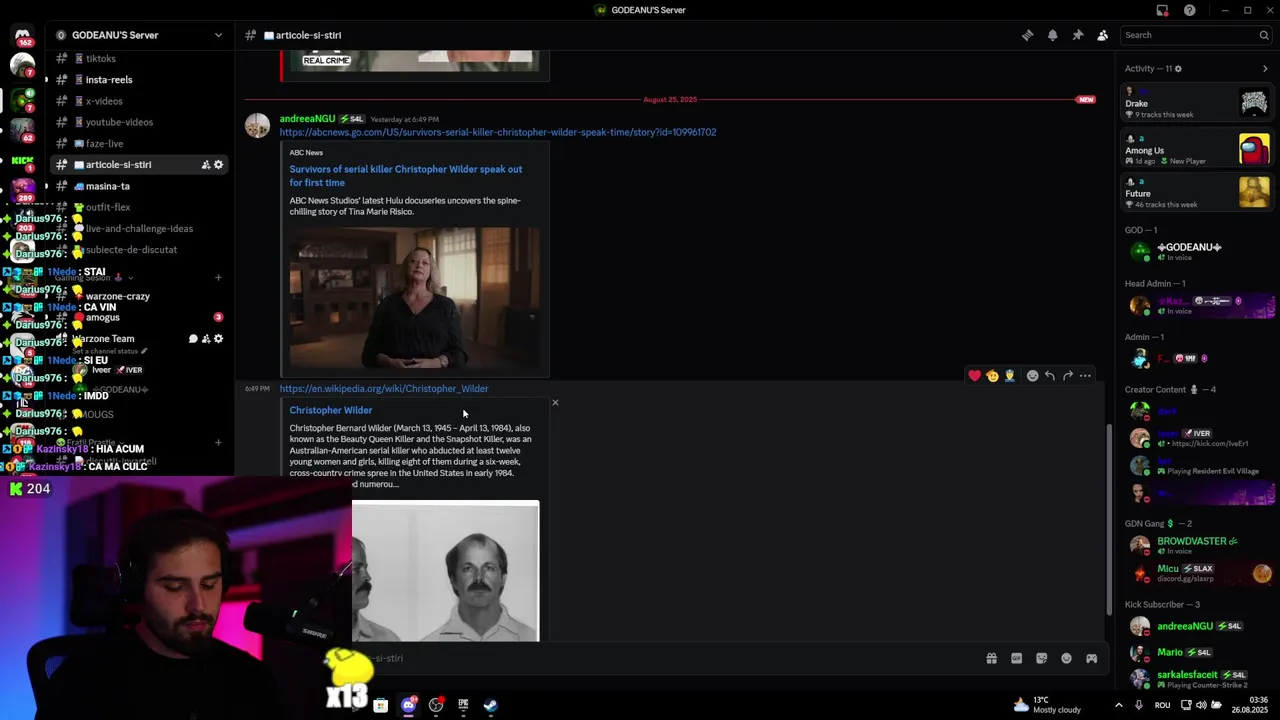Screen dimensions: 1280x720
Task: Jump to new messages via NEW badge
Action: pos(1086,100)
